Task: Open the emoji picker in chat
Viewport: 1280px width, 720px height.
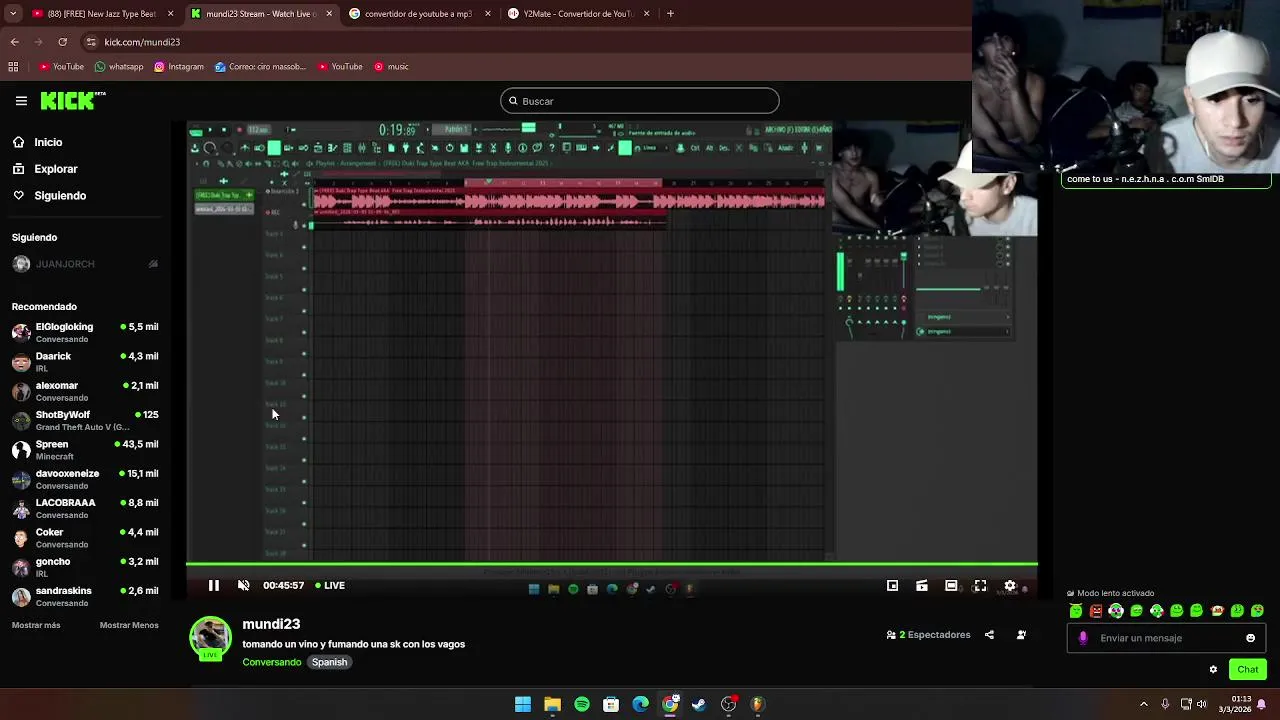Action: pos(1250,638)
